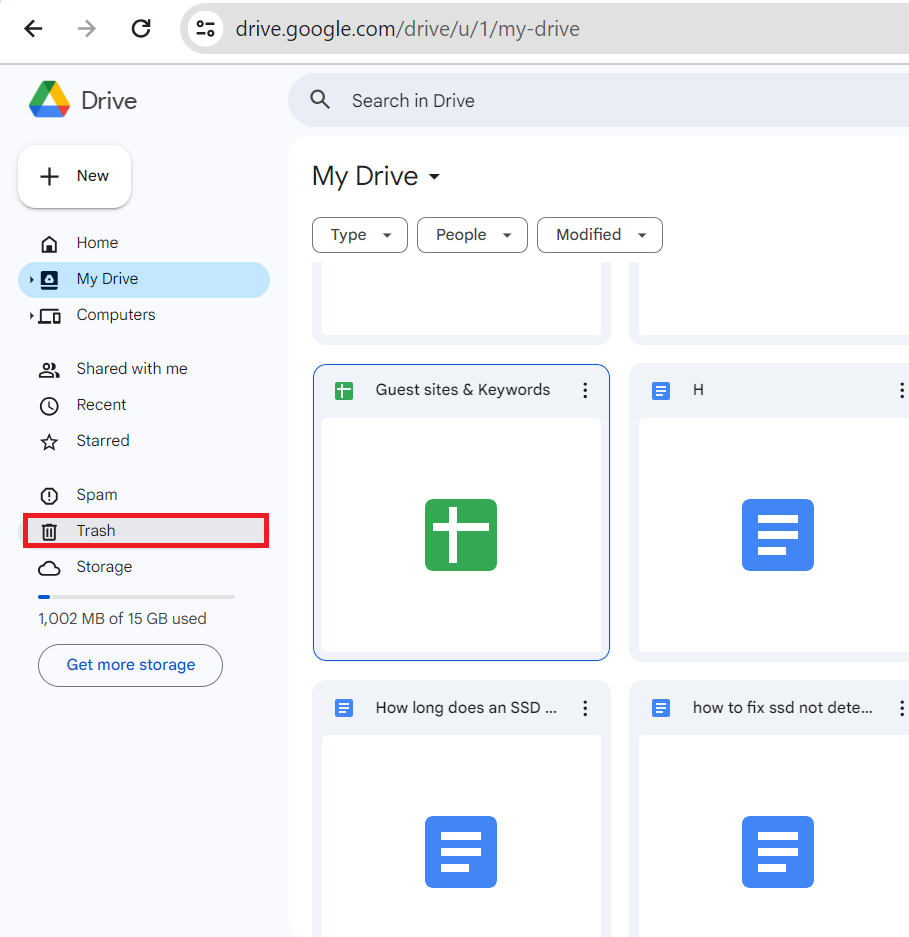
Task: Click Docs icon beside How long does an SSD
Action: pos(344,708)
